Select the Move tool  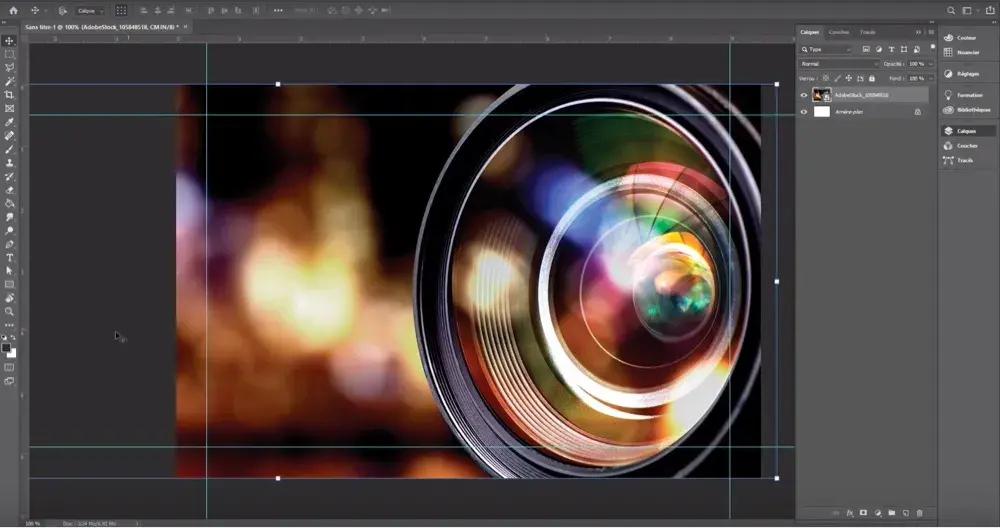click(x=9, y=41)
